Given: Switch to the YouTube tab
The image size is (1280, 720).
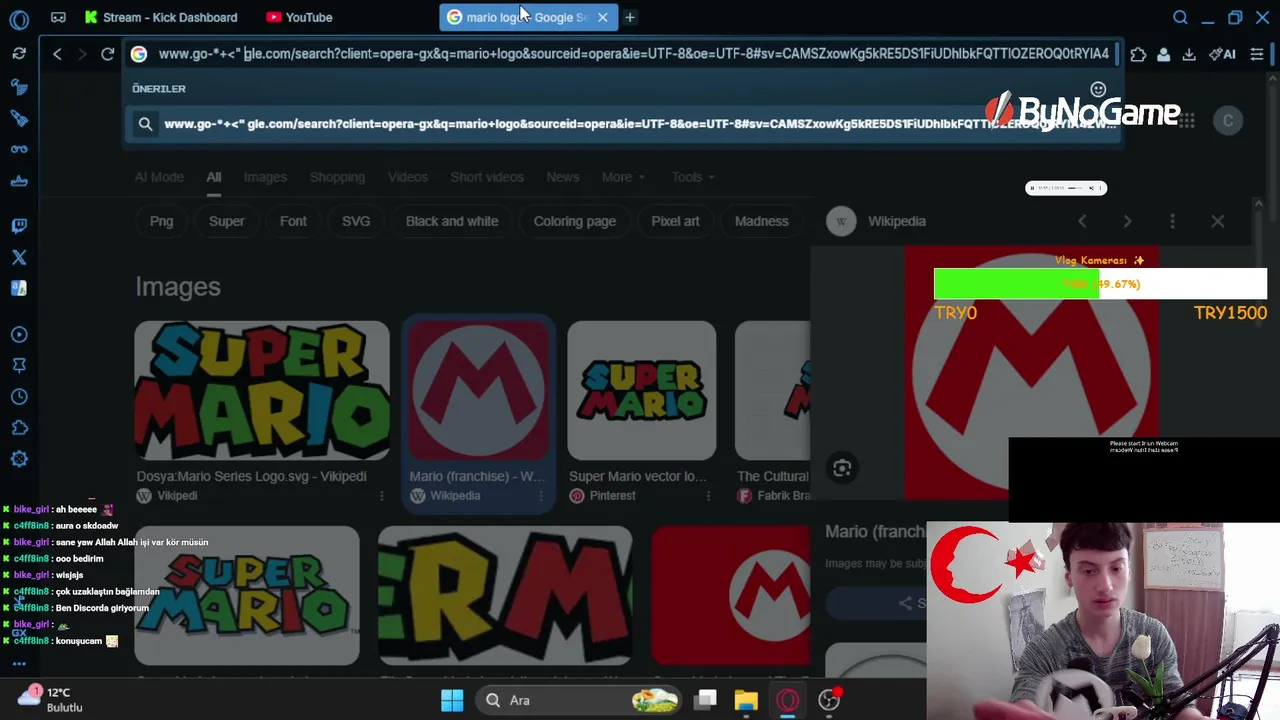Looking at the screenshot, I should [300, 17].
